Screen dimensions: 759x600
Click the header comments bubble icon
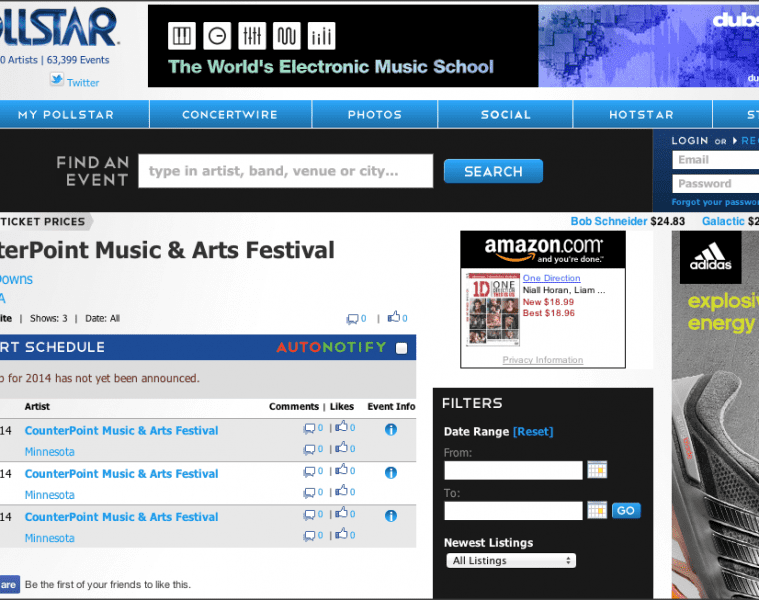pos(352,319)
